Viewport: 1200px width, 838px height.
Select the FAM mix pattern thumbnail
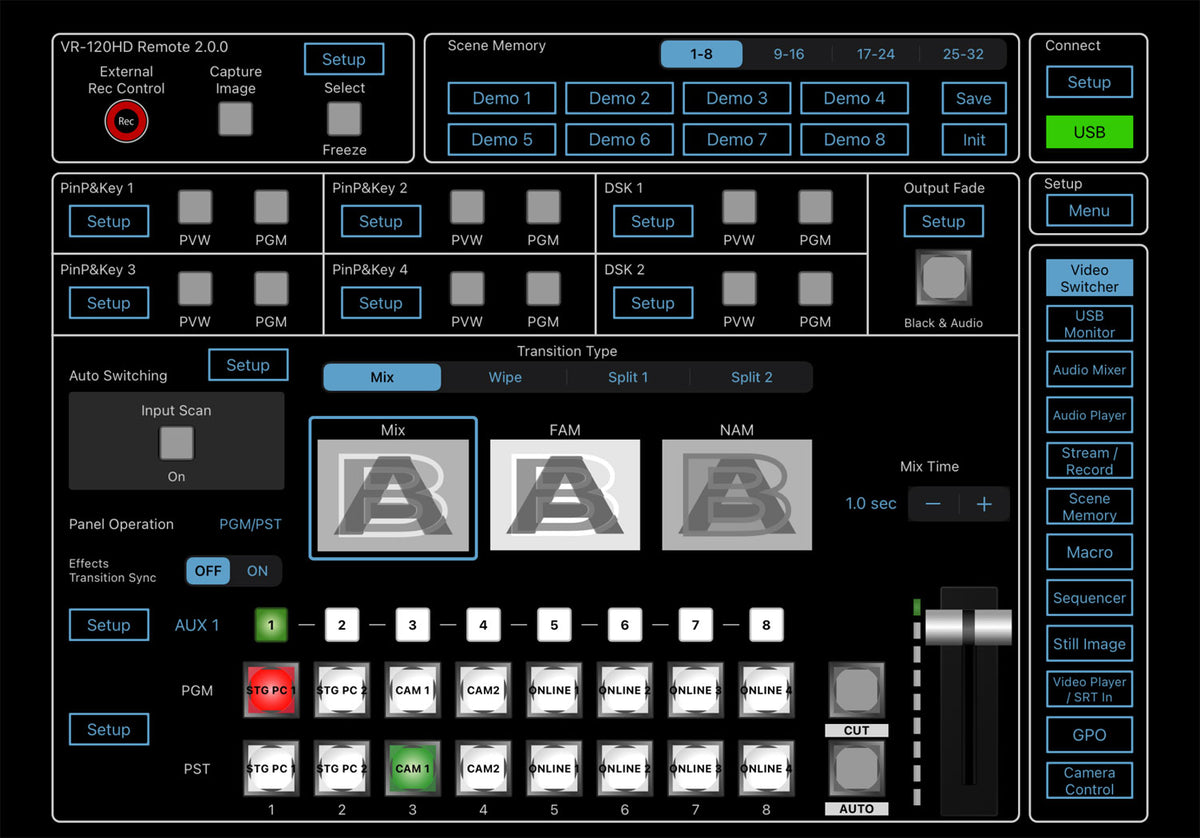click(565, 494)
